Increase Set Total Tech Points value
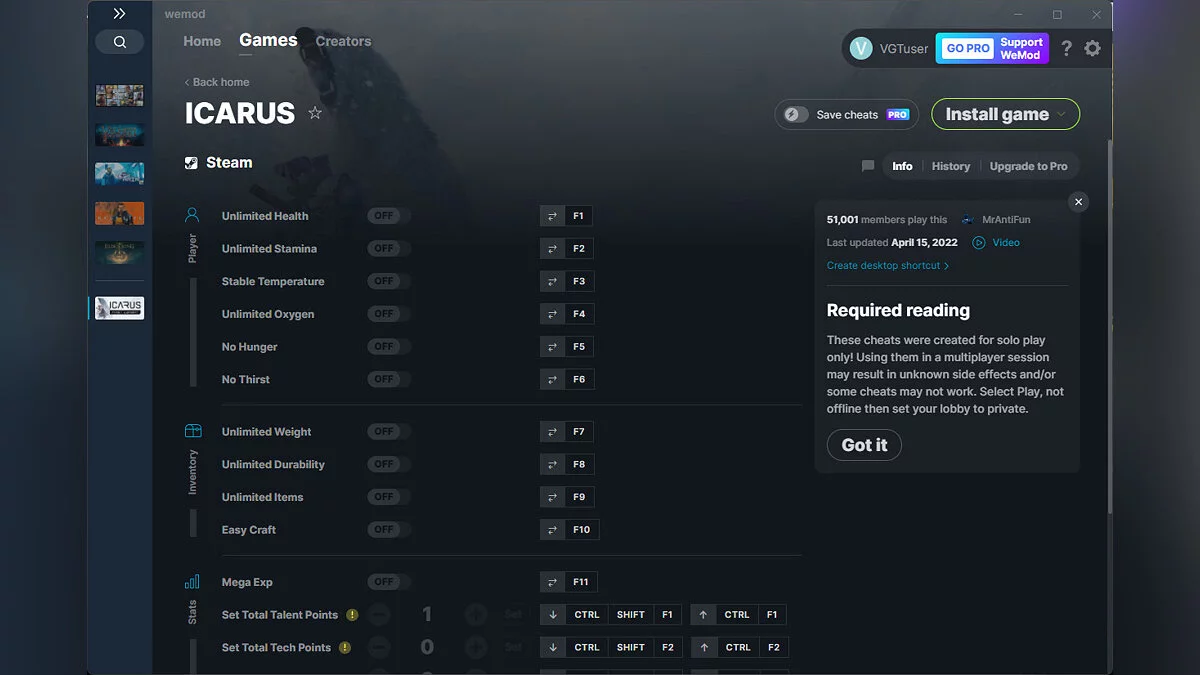 click(476, 648)
